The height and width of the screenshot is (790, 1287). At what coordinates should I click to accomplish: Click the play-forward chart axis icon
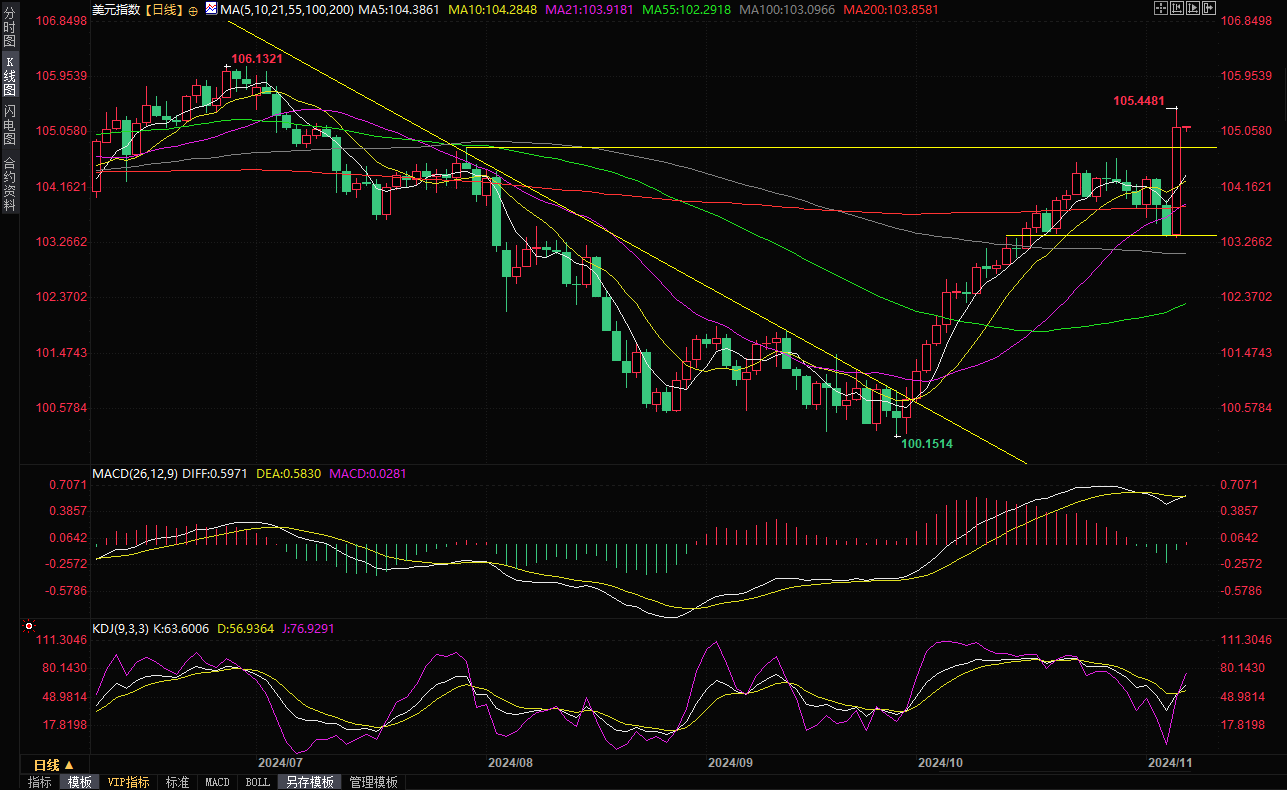coord(1193,8)
